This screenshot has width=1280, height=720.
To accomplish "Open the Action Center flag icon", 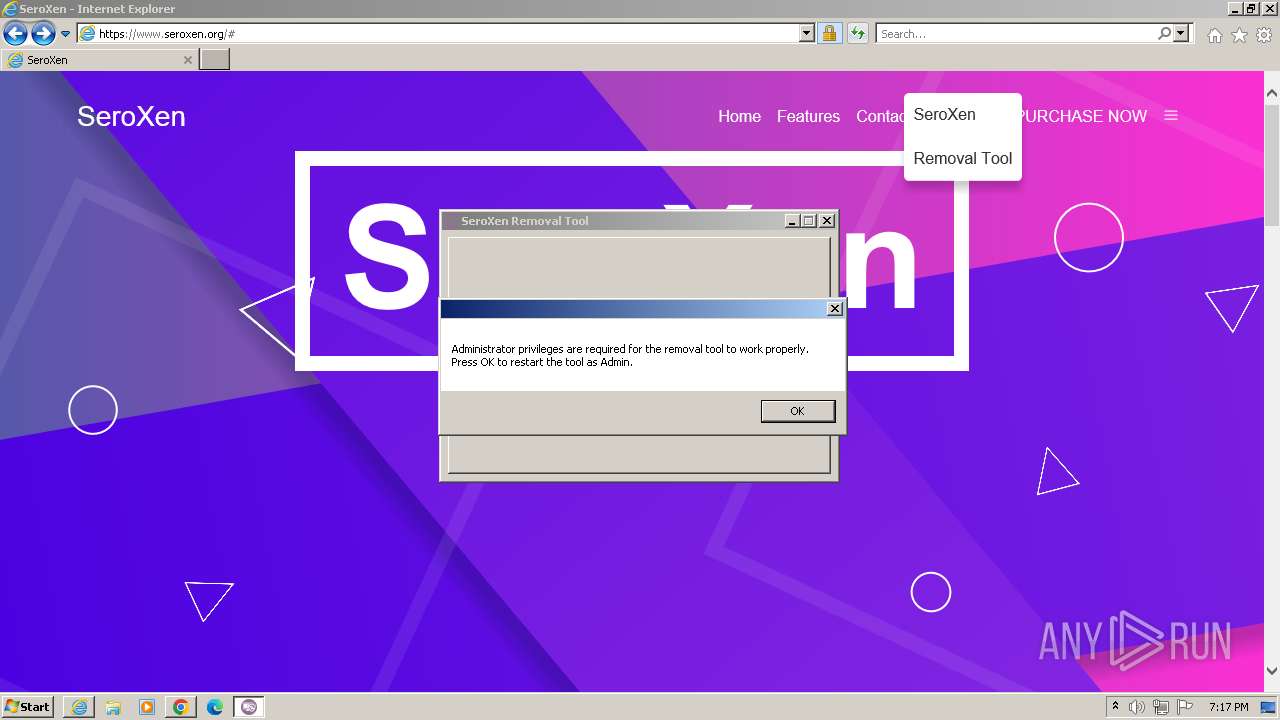I will (1185, 707).
